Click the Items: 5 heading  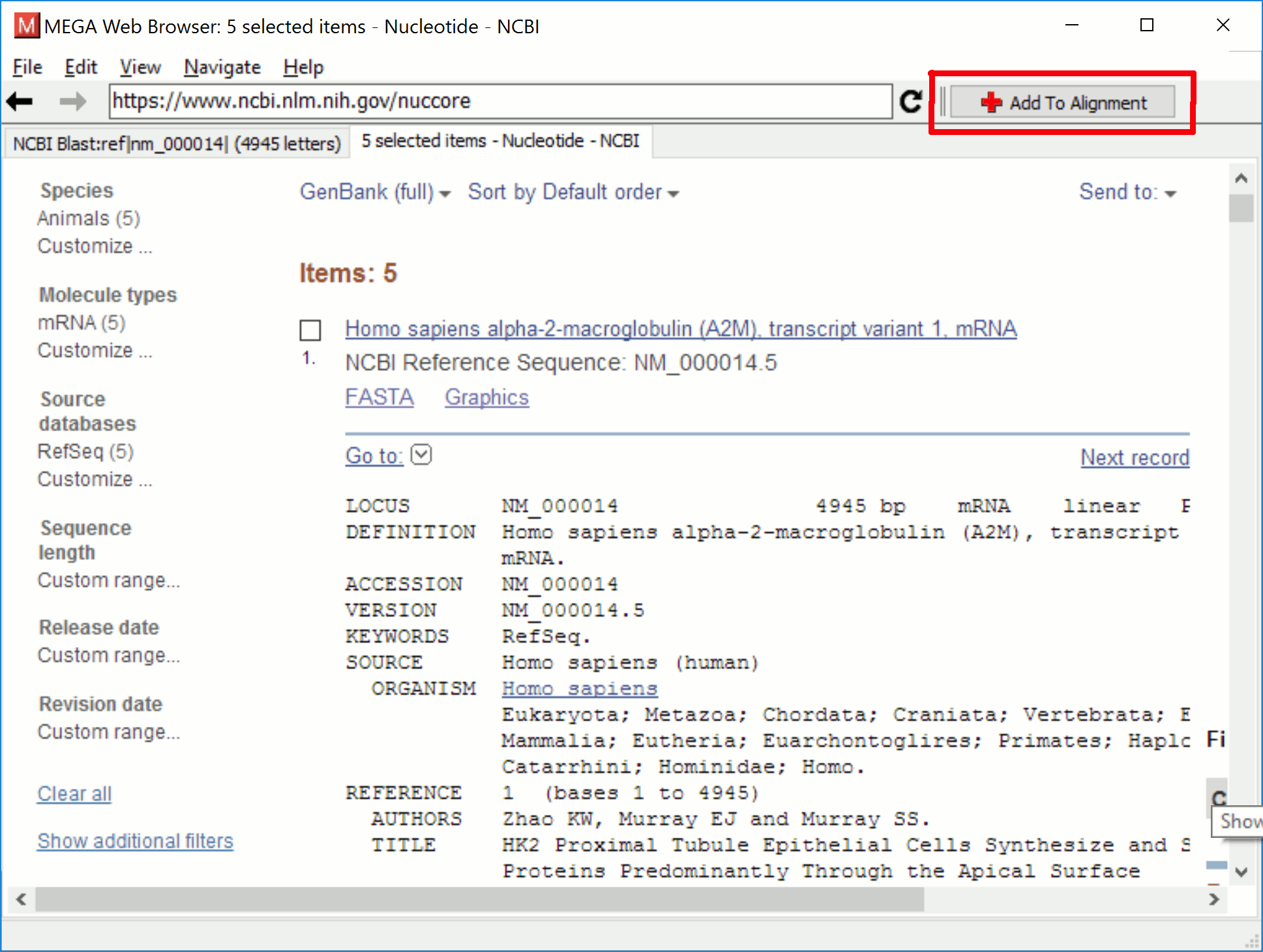(348, 273)
